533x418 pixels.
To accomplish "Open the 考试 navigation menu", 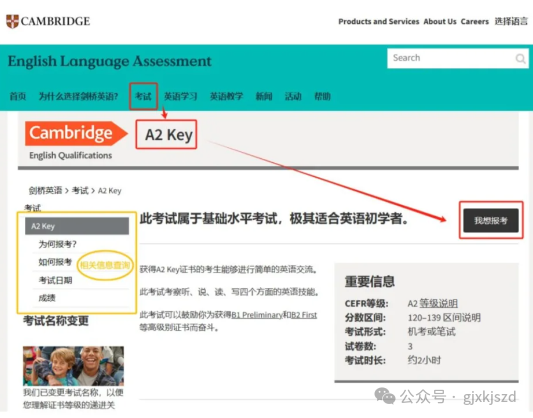I will [143, 97].
